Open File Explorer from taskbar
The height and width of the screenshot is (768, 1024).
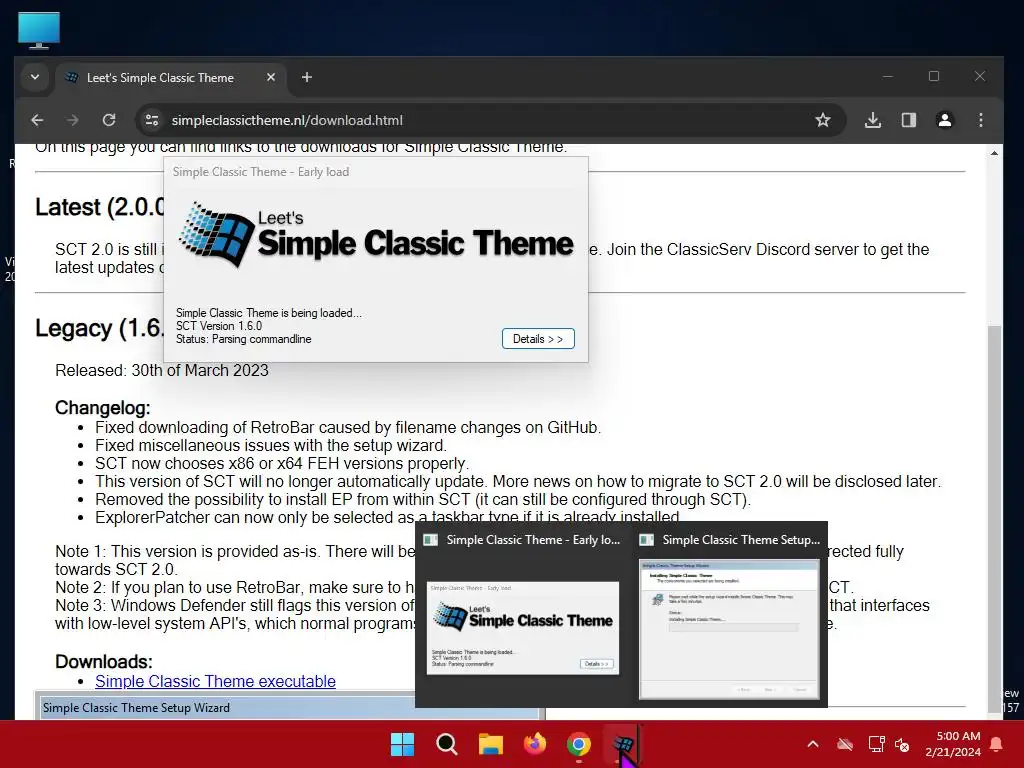click(490, 744)
